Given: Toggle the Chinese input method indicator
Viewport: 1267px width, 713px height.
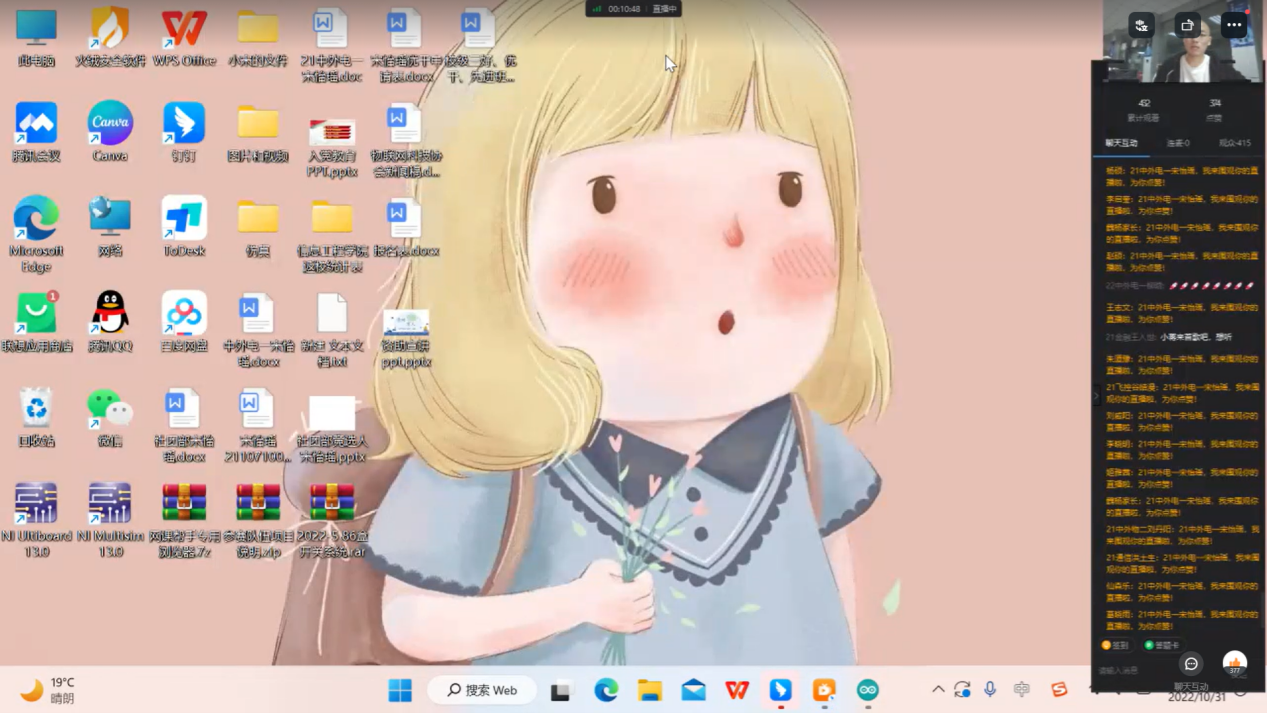Looking at the screenshot, I should point(1021,689).
